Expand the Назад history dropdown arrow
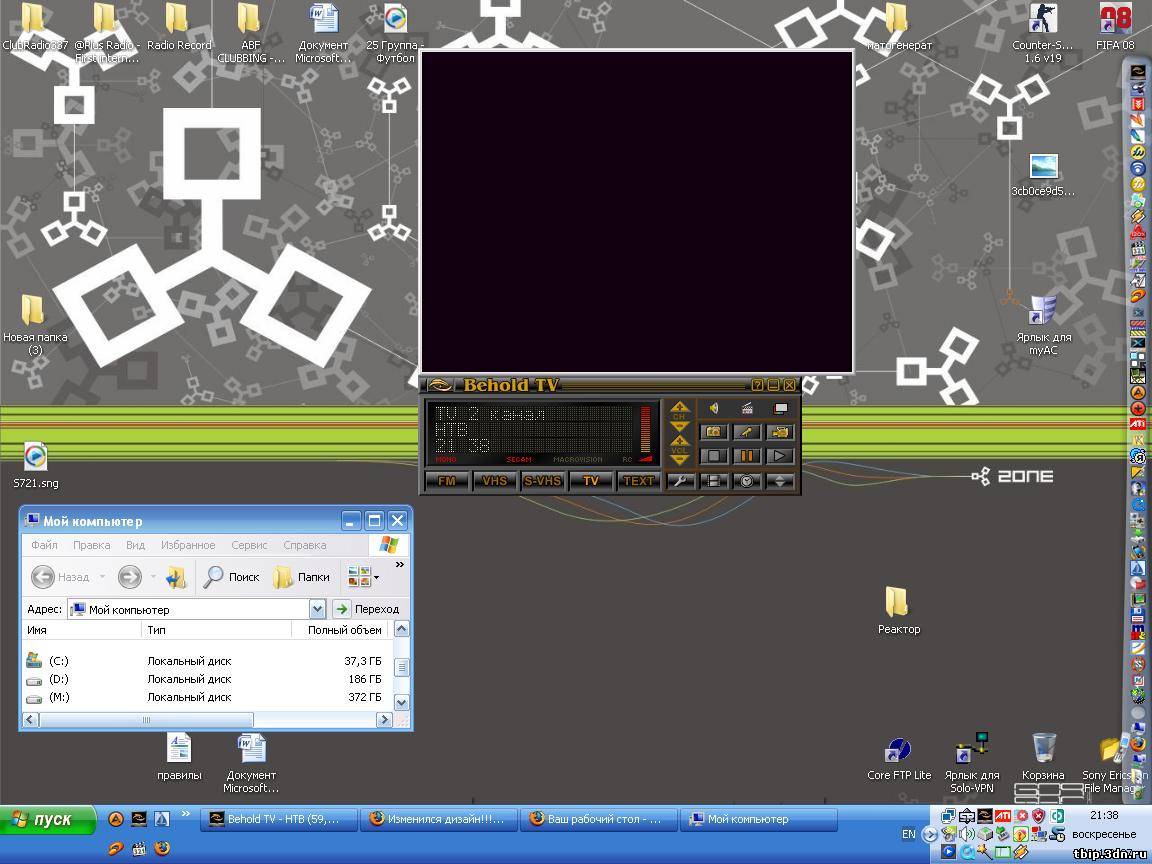 point(102,577)
